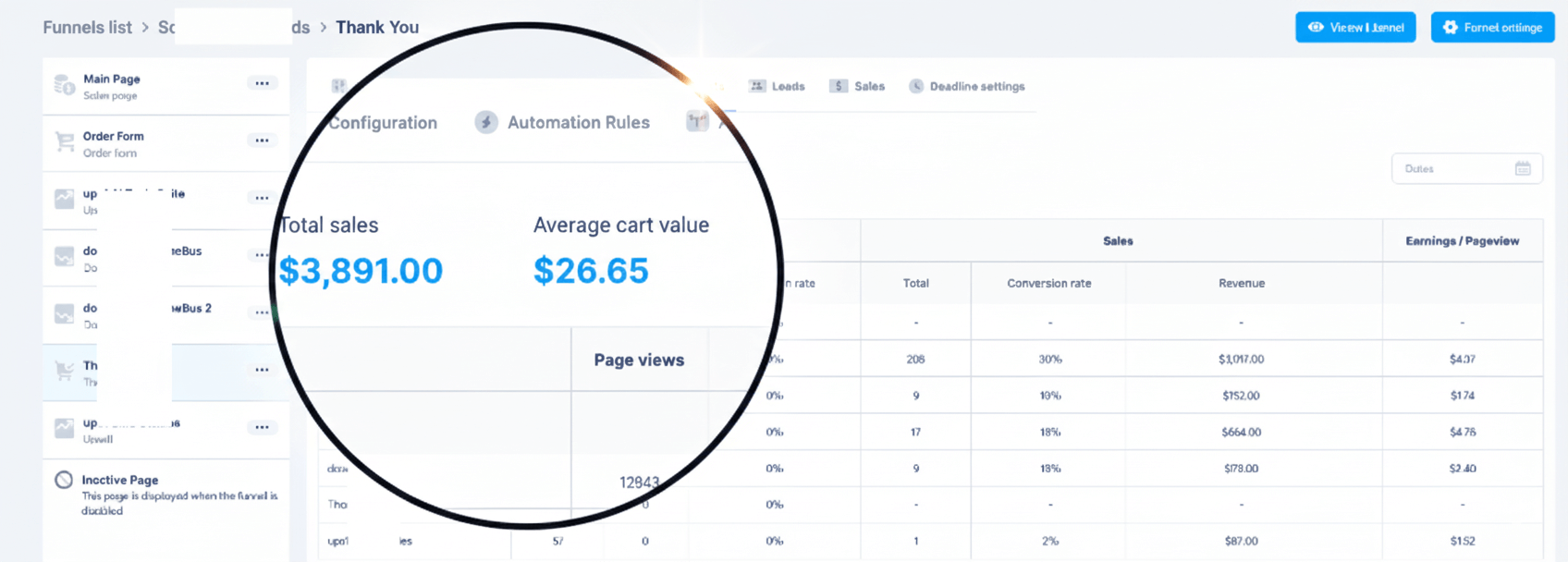Open the Deadline settings tab

966,86
